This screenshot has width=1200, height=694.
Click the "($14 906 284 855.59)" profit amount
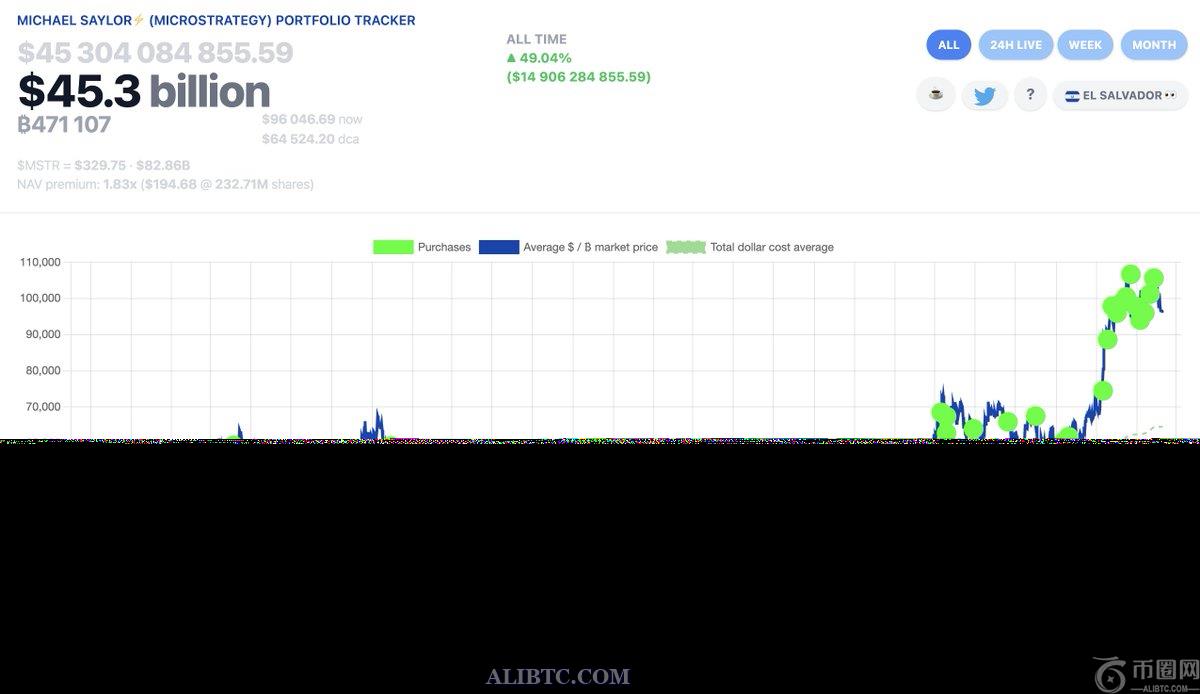pos(578,77)
